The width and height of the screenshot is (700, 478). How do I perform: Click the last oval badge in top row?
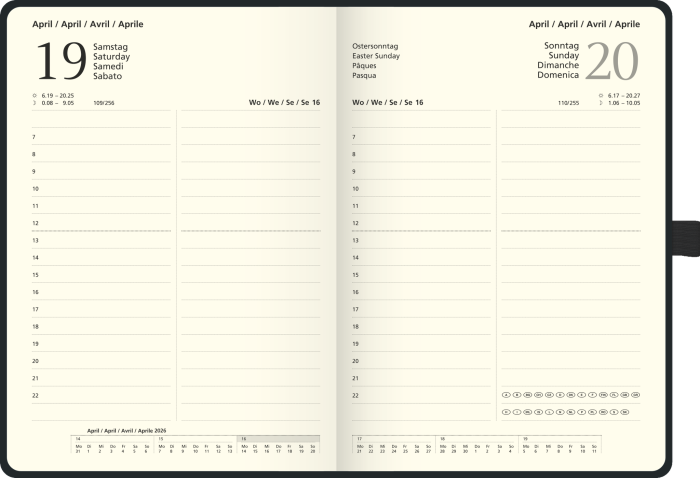coord(635,395)
